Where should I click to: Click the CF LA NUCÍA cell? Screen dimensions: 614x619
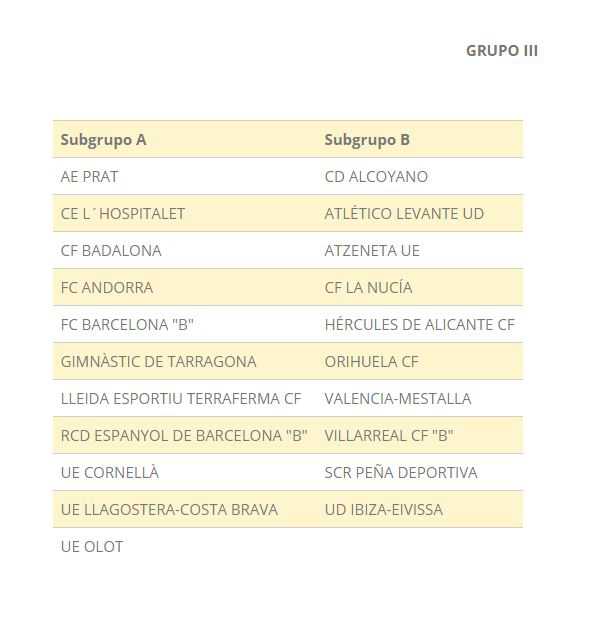[368, 288]
